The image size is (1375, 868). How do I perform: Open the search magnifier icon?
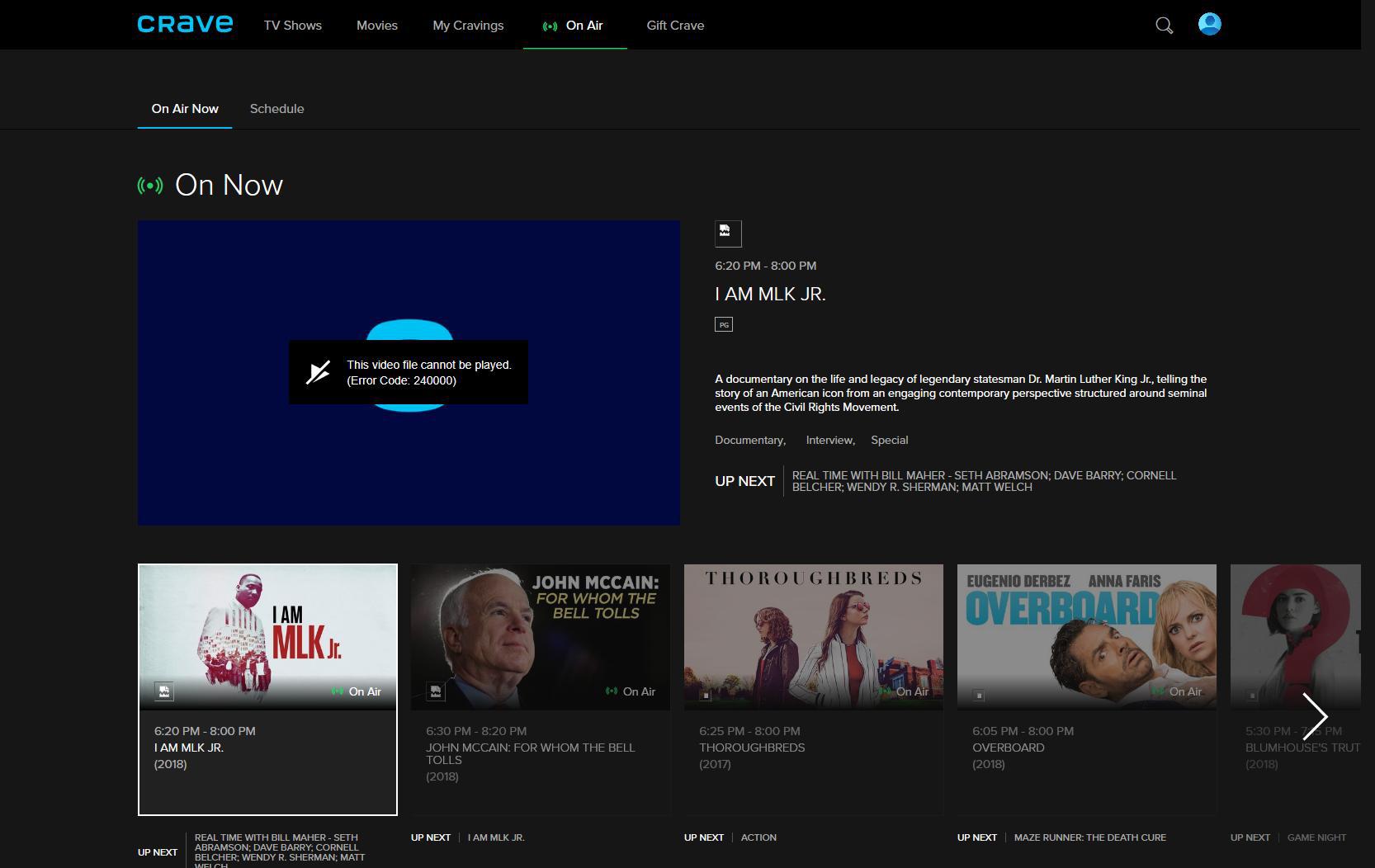pyautogui.click(x=1164, y=26)
